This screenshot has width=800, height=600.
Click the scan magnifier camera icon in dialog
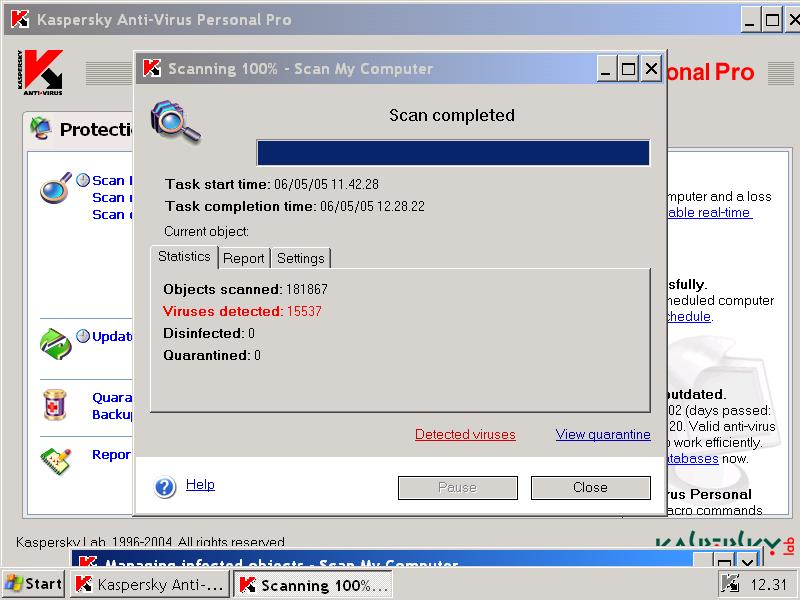pos(176,123)
